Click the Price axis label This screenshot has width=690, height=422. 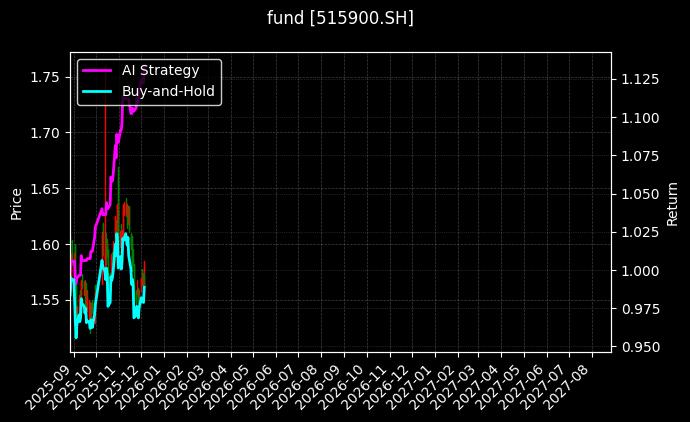point(16,204)
